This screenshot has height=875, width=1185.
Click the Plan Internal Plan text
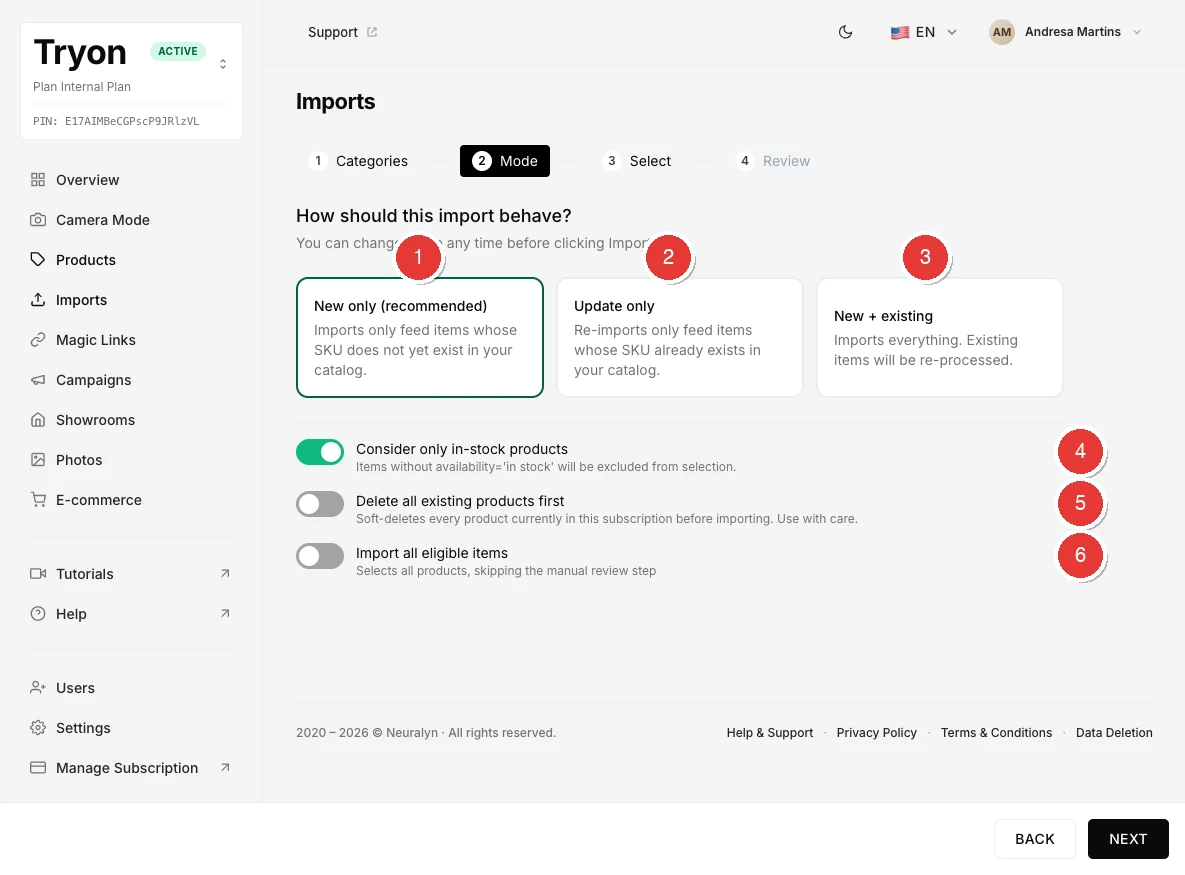pyautogui.click(x=82, y=87)
